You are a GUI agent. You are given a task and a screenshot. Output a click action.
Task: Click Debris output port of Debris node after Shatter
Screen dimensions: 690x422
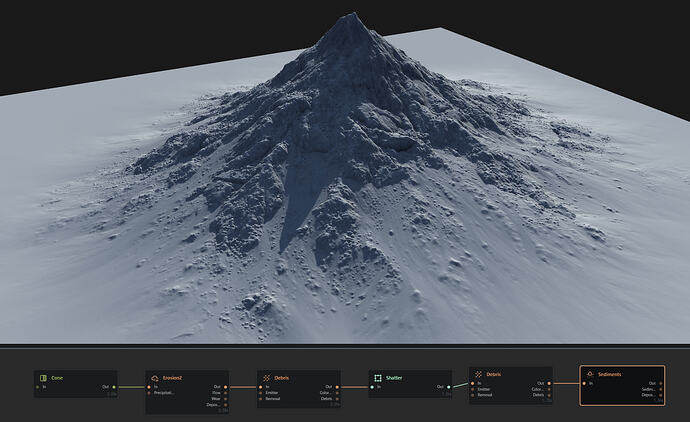click(x=549, y=395)
